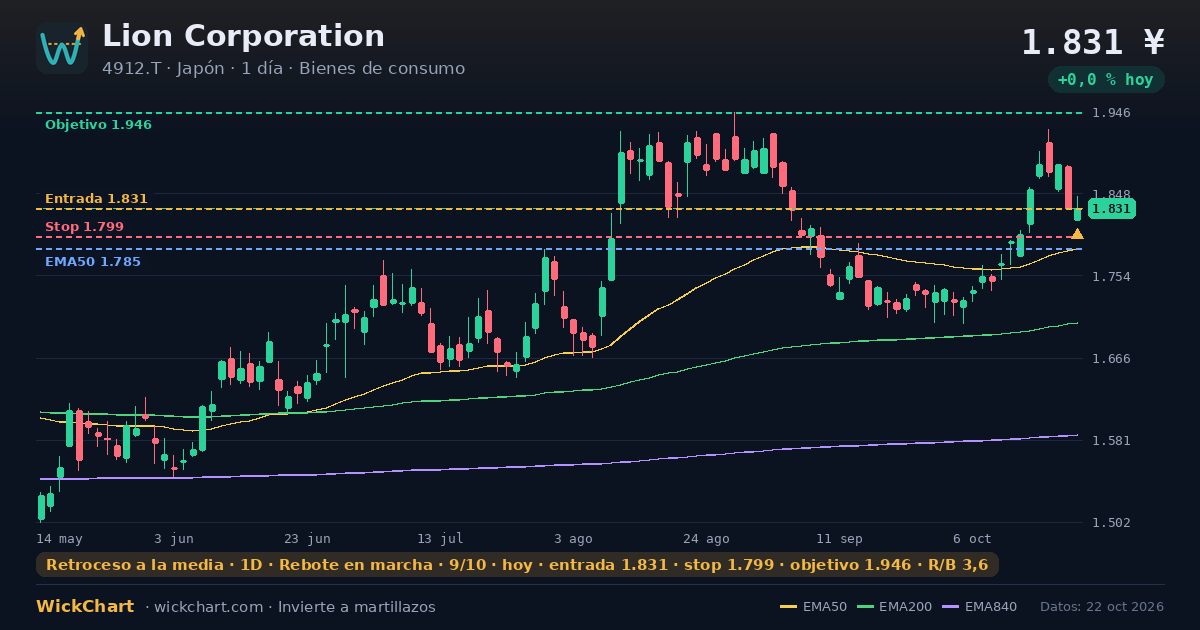Click the orange triangle signal marker
The image size is (1200, 630).
(1077, 234)
